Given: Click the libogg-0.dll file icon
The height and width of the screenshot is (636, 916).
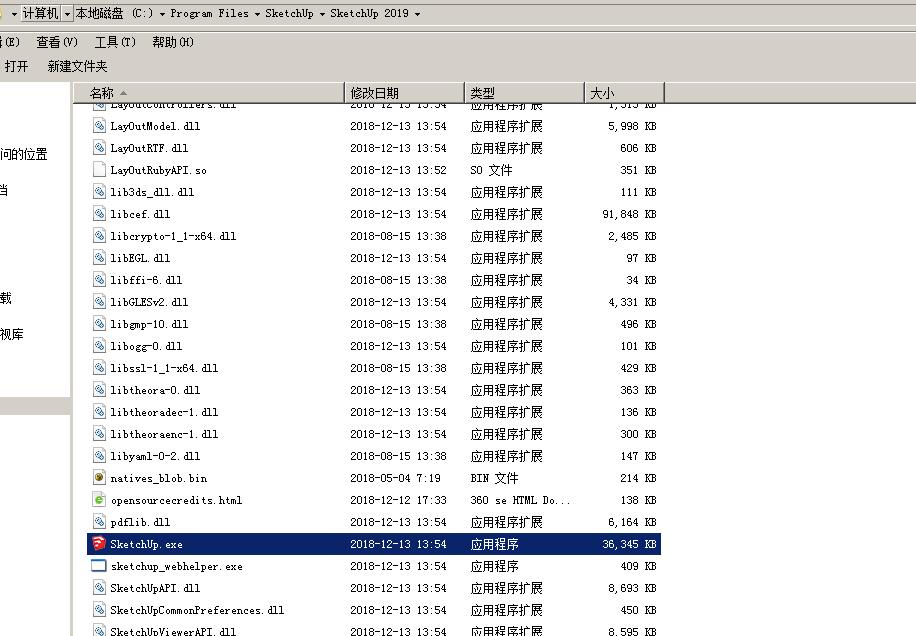Looking at the screenshot, I should click(x=99, y=346).
